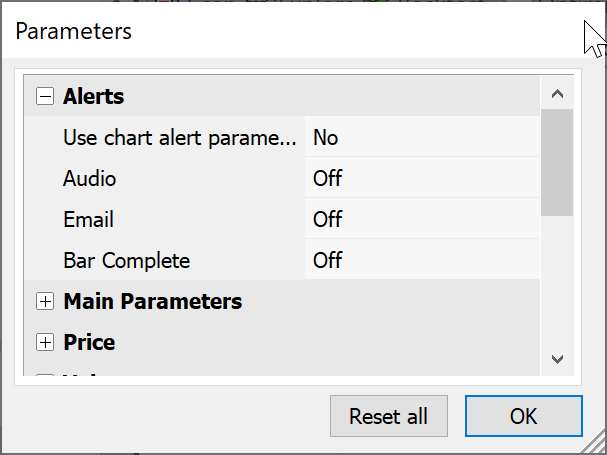Select the Bar Complete parameter label
Viewport: 607px width, 455px height.
pos(126,261)
